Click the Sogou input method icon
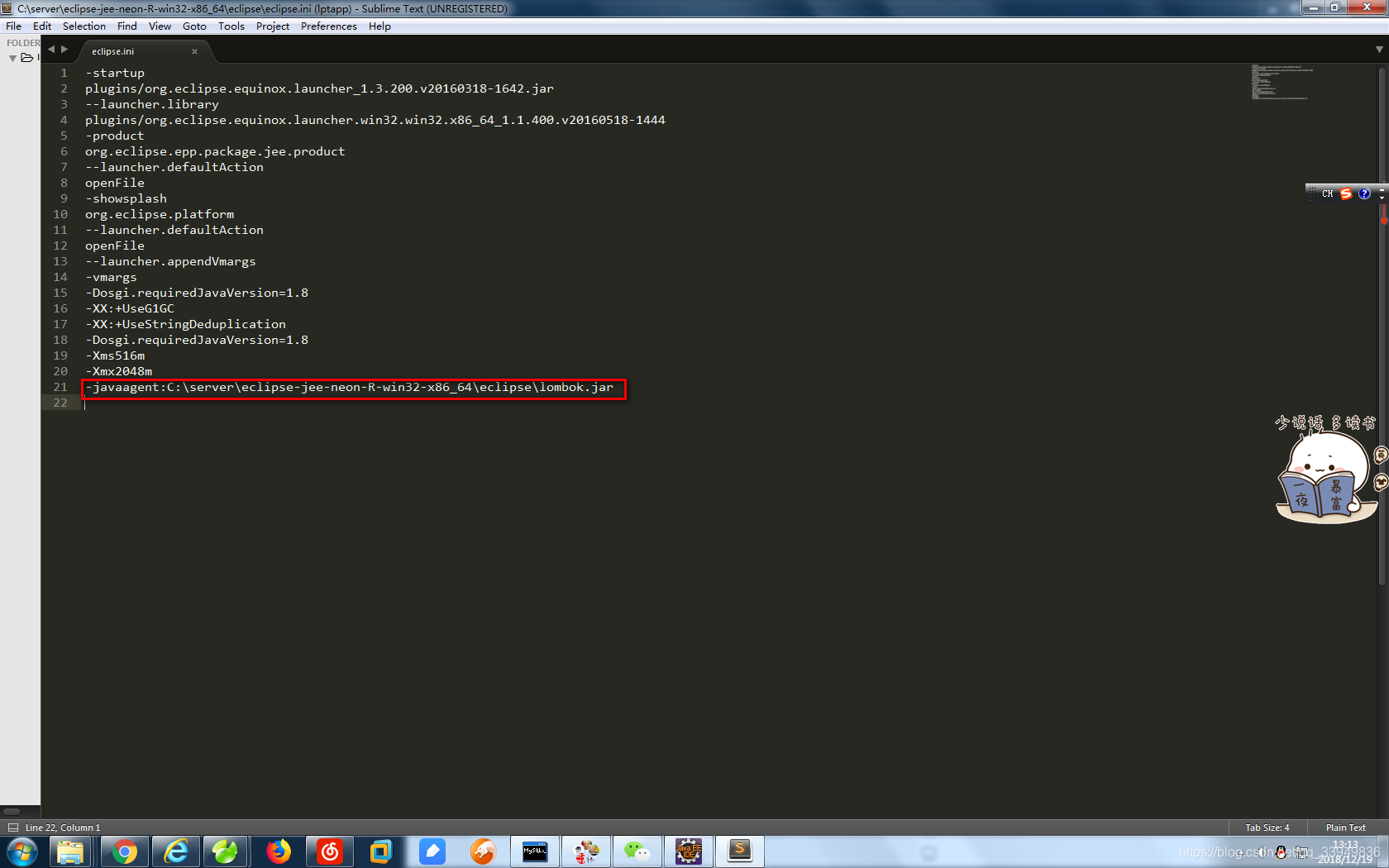Screen dimensions: 1389x868 point(1346,193)
